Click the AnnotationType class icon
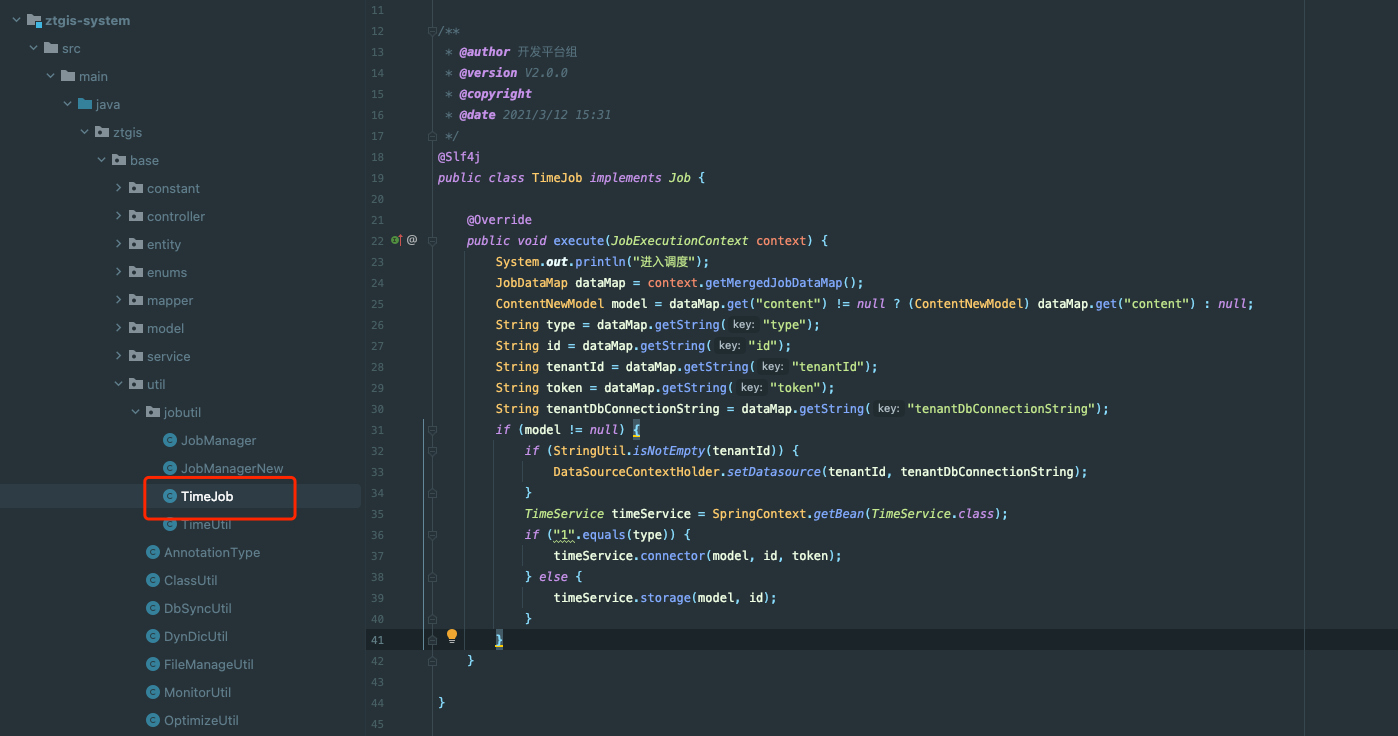 click(153, 553)
